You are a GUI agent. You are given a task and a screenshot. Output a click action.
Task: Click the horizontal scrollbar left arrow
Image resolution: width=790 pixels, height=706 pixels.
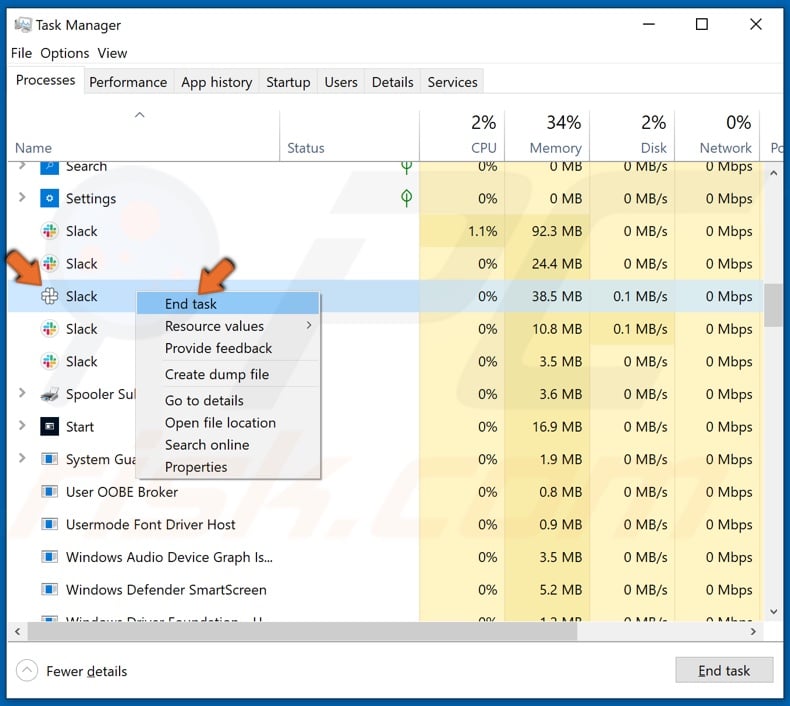click(x=18, y=631)
